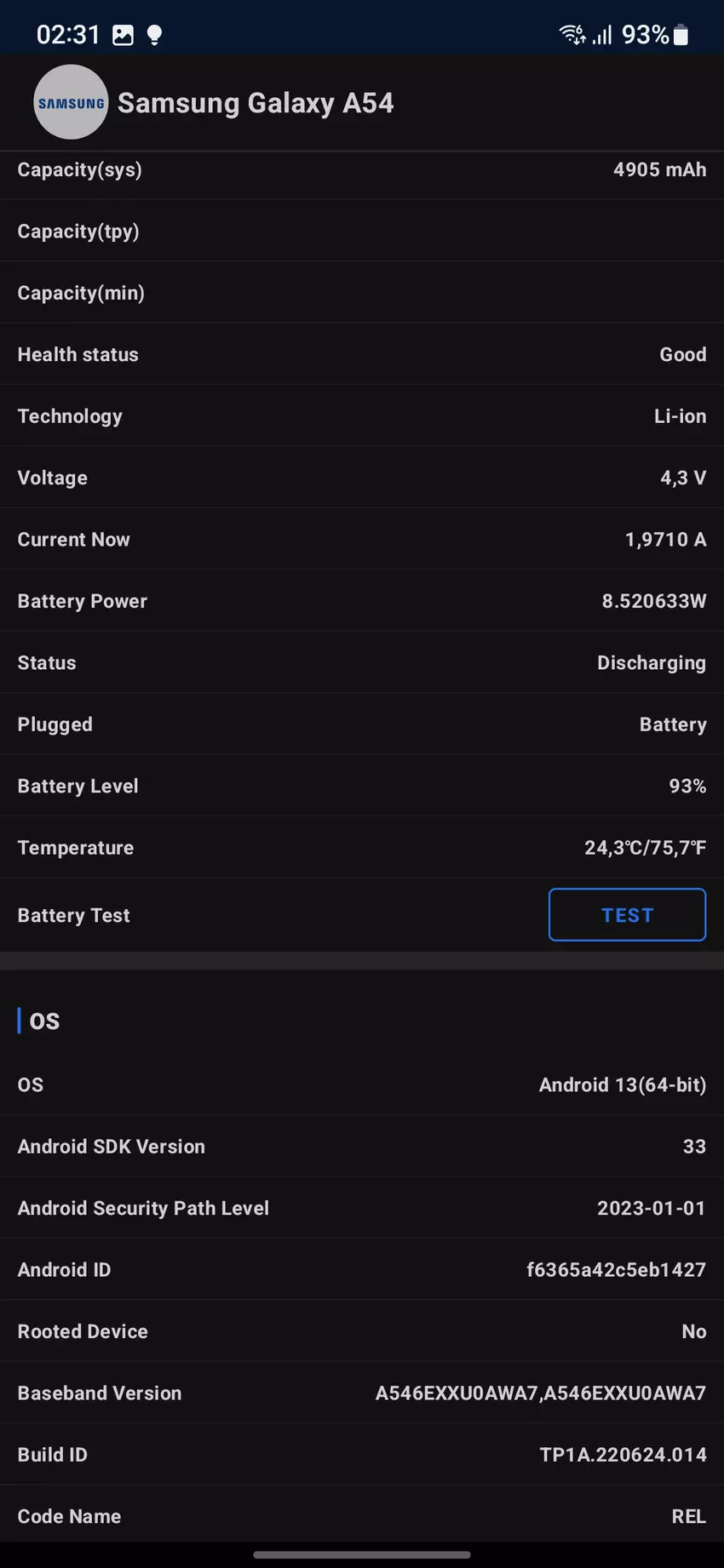Viewport: 724px width, 1568px height.
Task: Select the Health status row
Action: tap(362, 355)
